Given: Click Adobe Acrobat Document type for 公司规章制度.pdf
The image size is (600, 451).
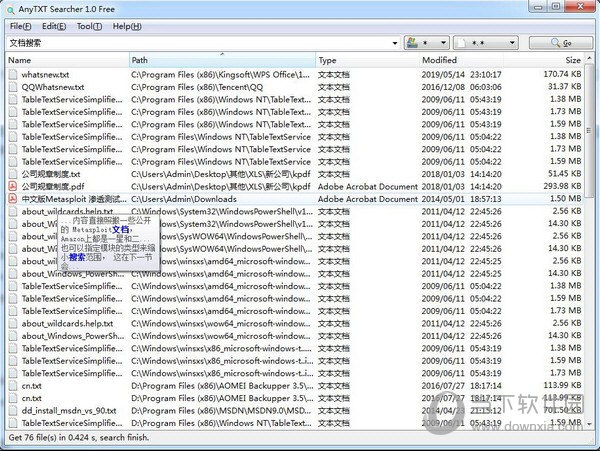Looking at the screenshot, I should 367,187.
